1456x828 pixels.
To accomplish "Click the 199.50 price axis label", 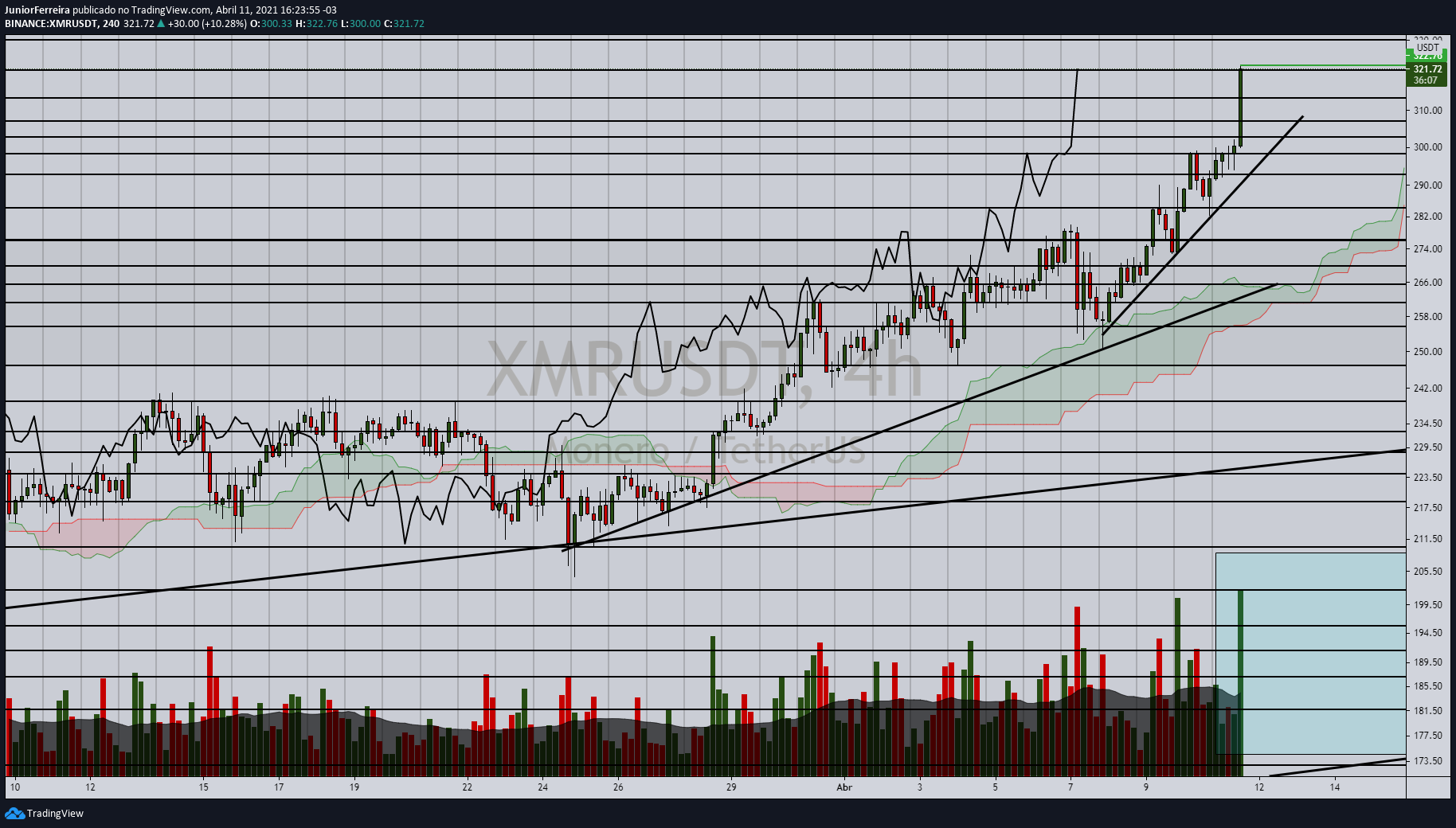I will [x=1427, y=605].
